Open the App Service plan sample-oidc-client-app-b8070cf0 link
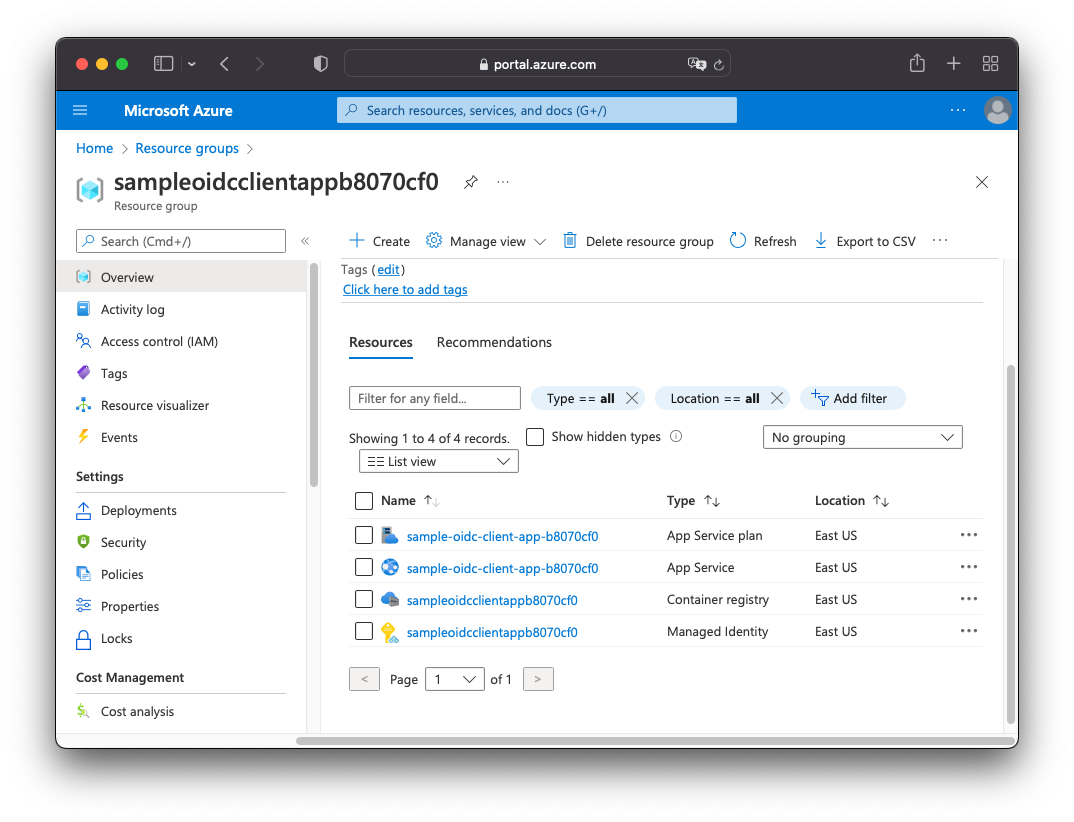This screenshot has width=1074, height=822. [x=502, y=536]
